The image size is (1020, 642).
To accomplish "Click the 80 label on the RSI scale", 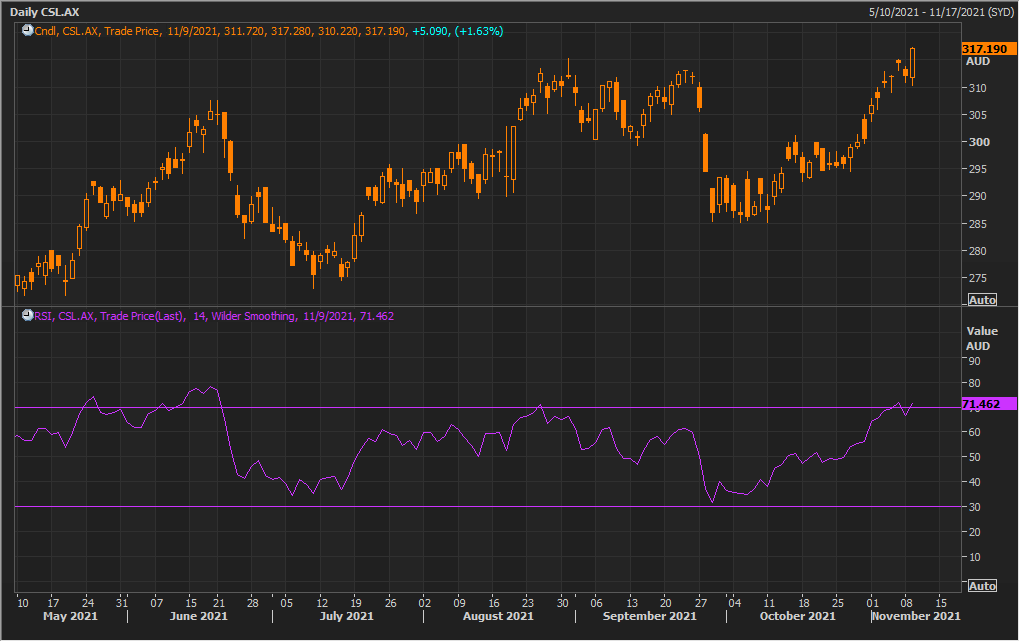I will coord(974,384).
